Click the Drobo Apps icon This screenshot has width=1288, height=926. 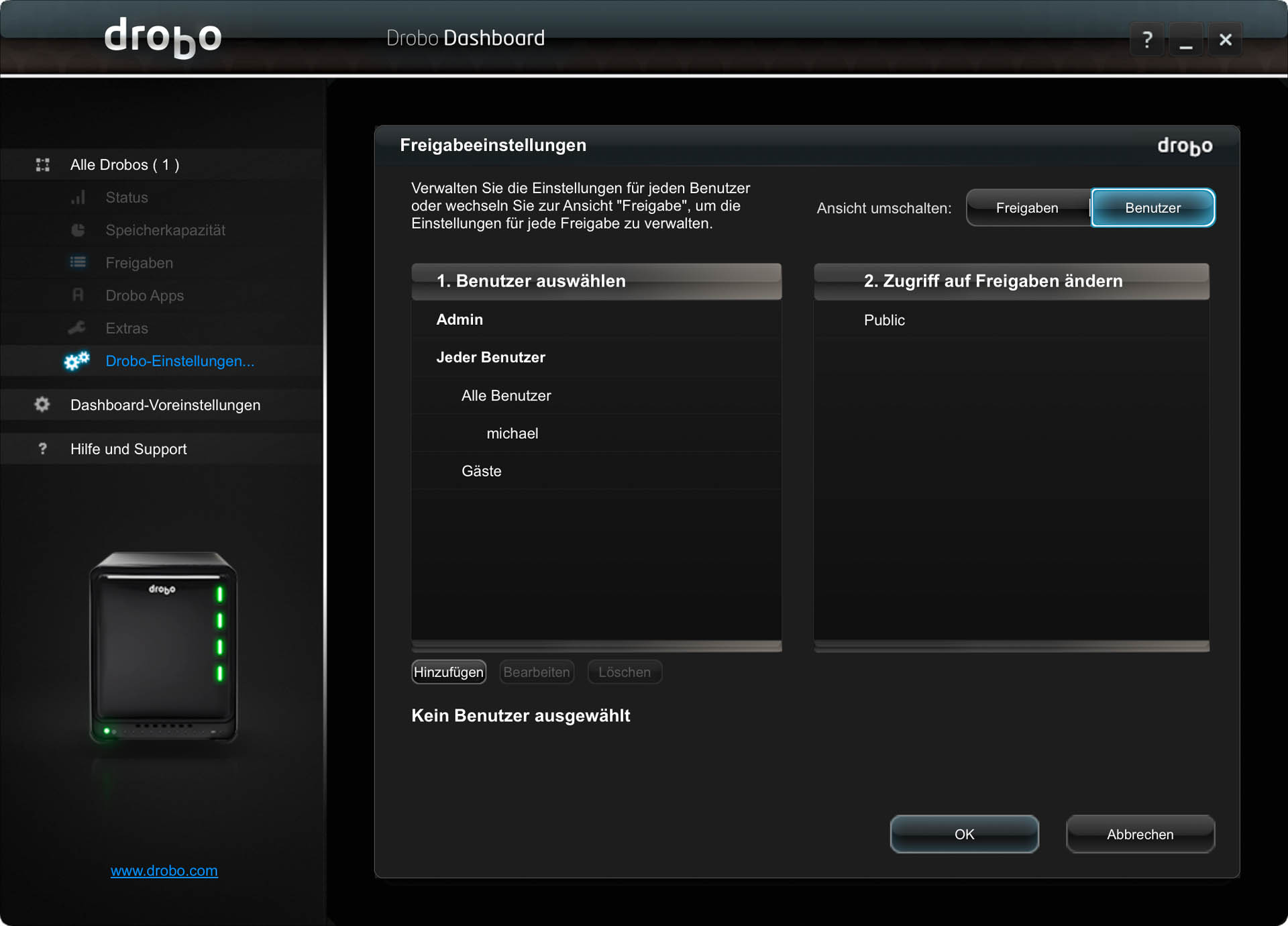[78, 295]
